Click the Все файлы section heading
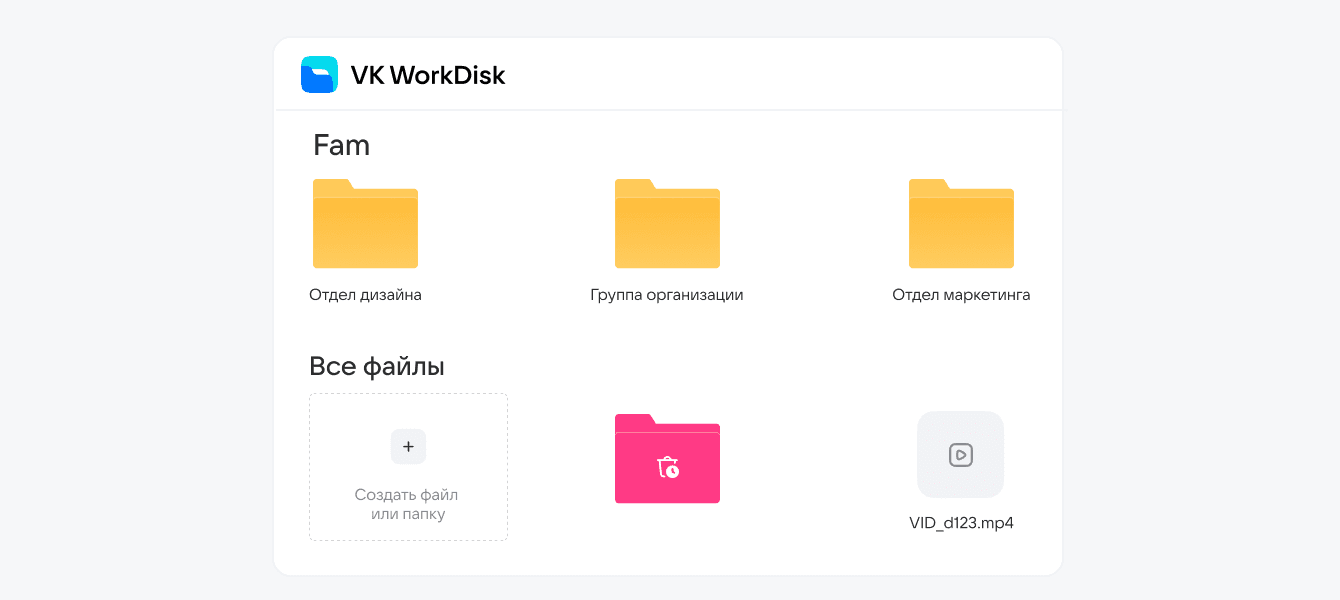Viewport: 1340px width, 600px height. coord(377,367)
